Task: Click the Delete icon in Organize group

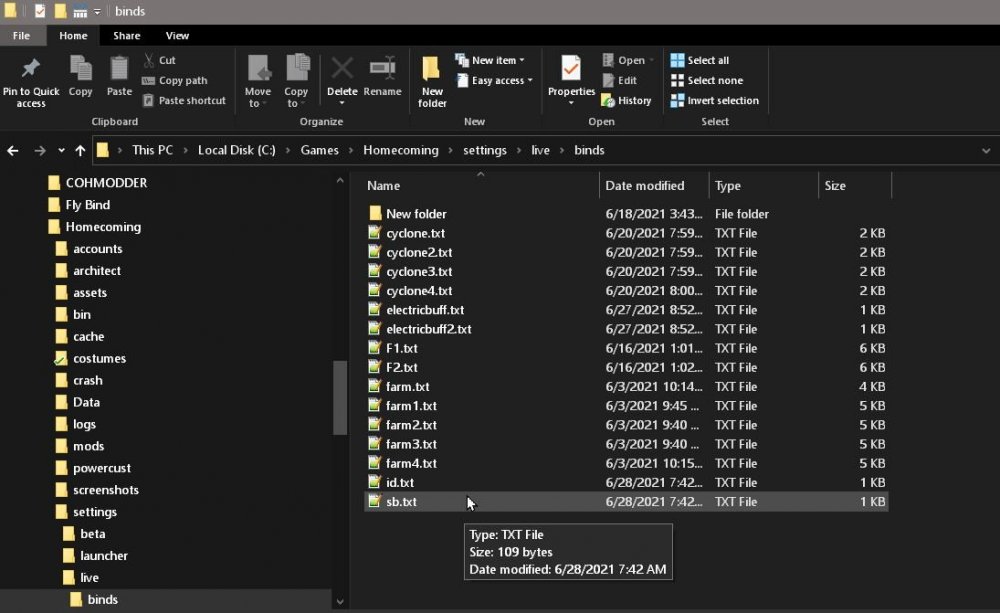Action: [342, 70]
